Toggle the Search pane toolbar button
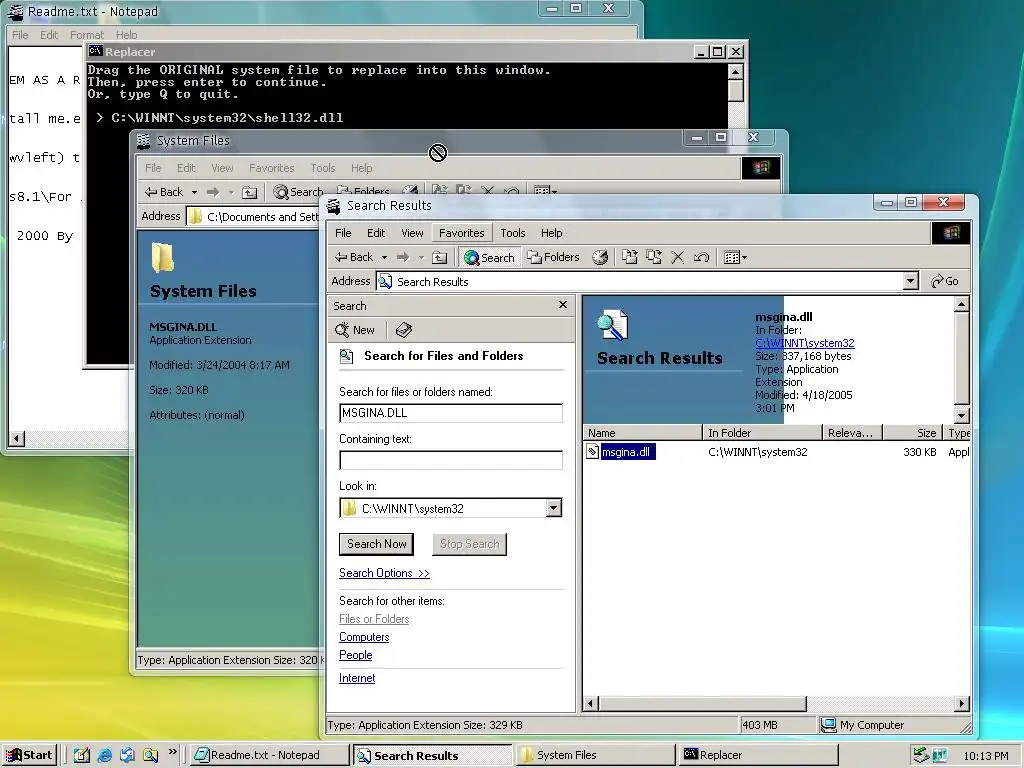The height and width of the screenshot is (768, 1024). point(489,257)
